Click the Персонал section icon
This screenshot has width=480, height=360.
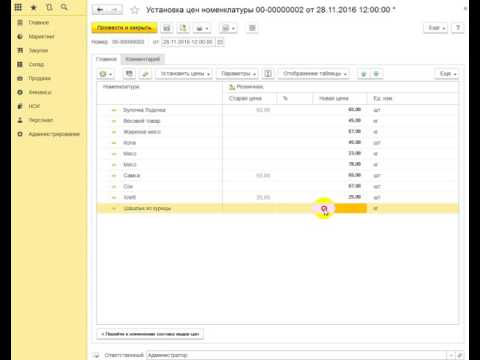[20, 120]
